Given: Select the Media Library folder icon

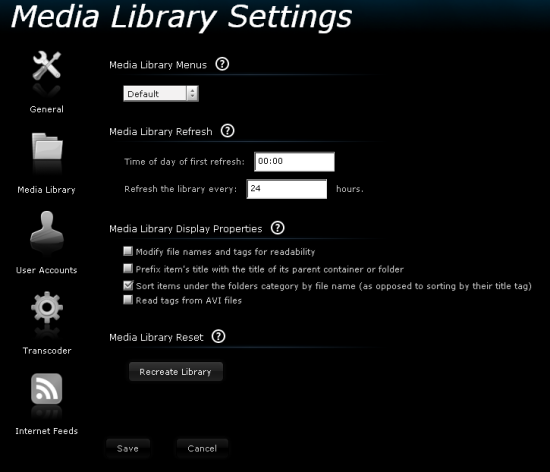Looking at the screenshot, I should click(x=47, y=146).
